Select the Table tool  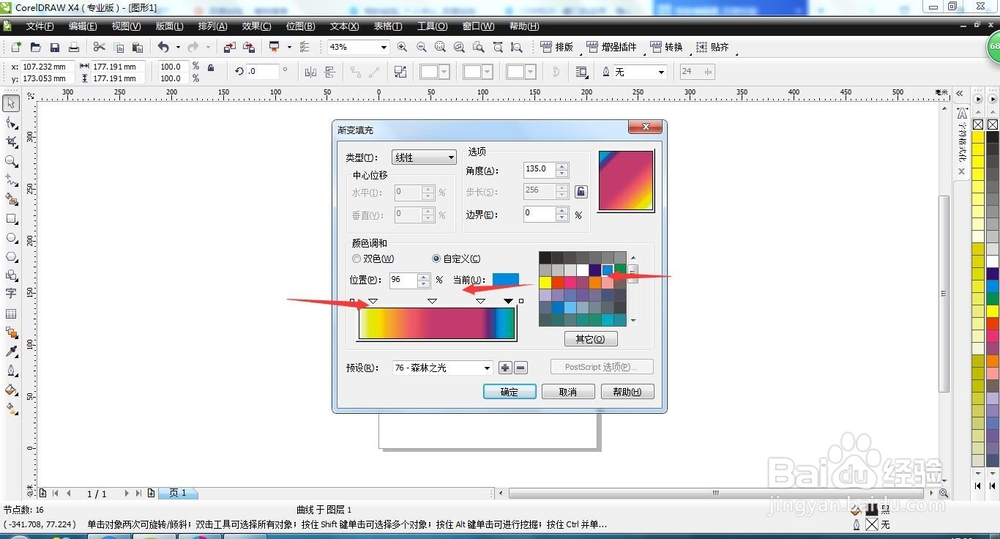(11, 314)
